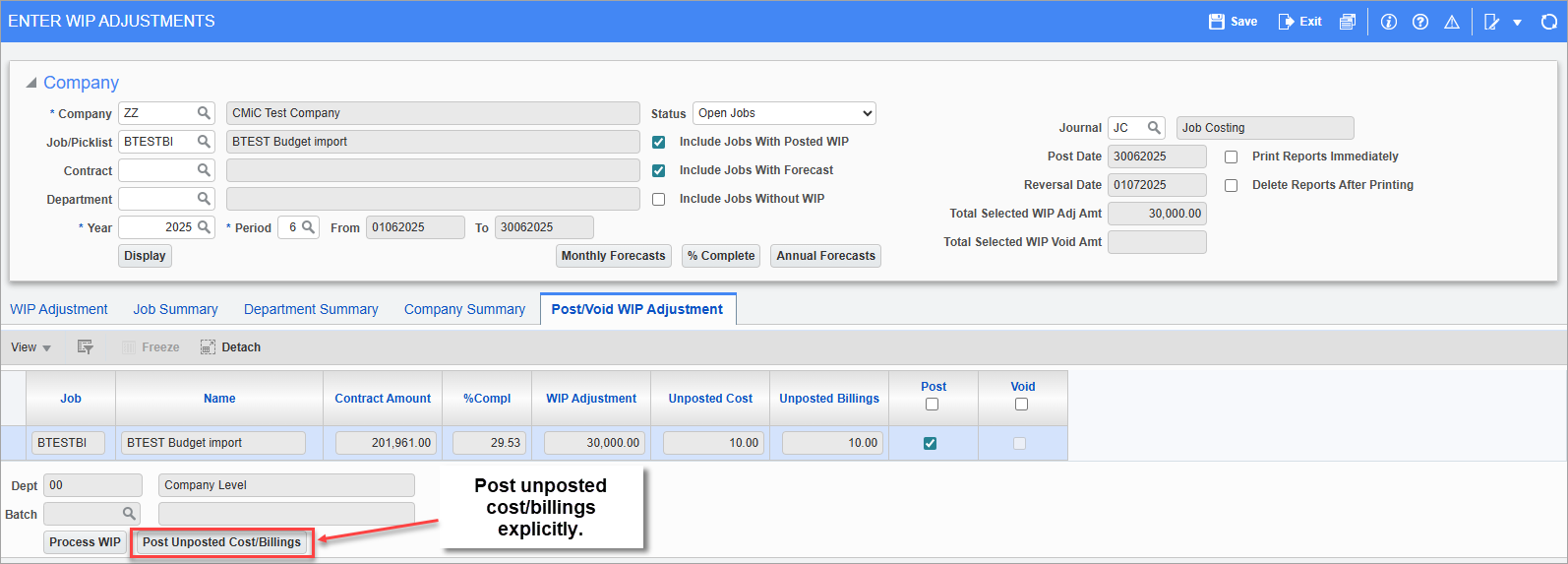Click the Contract Amount cell 201,961.00

click(387, 443)
